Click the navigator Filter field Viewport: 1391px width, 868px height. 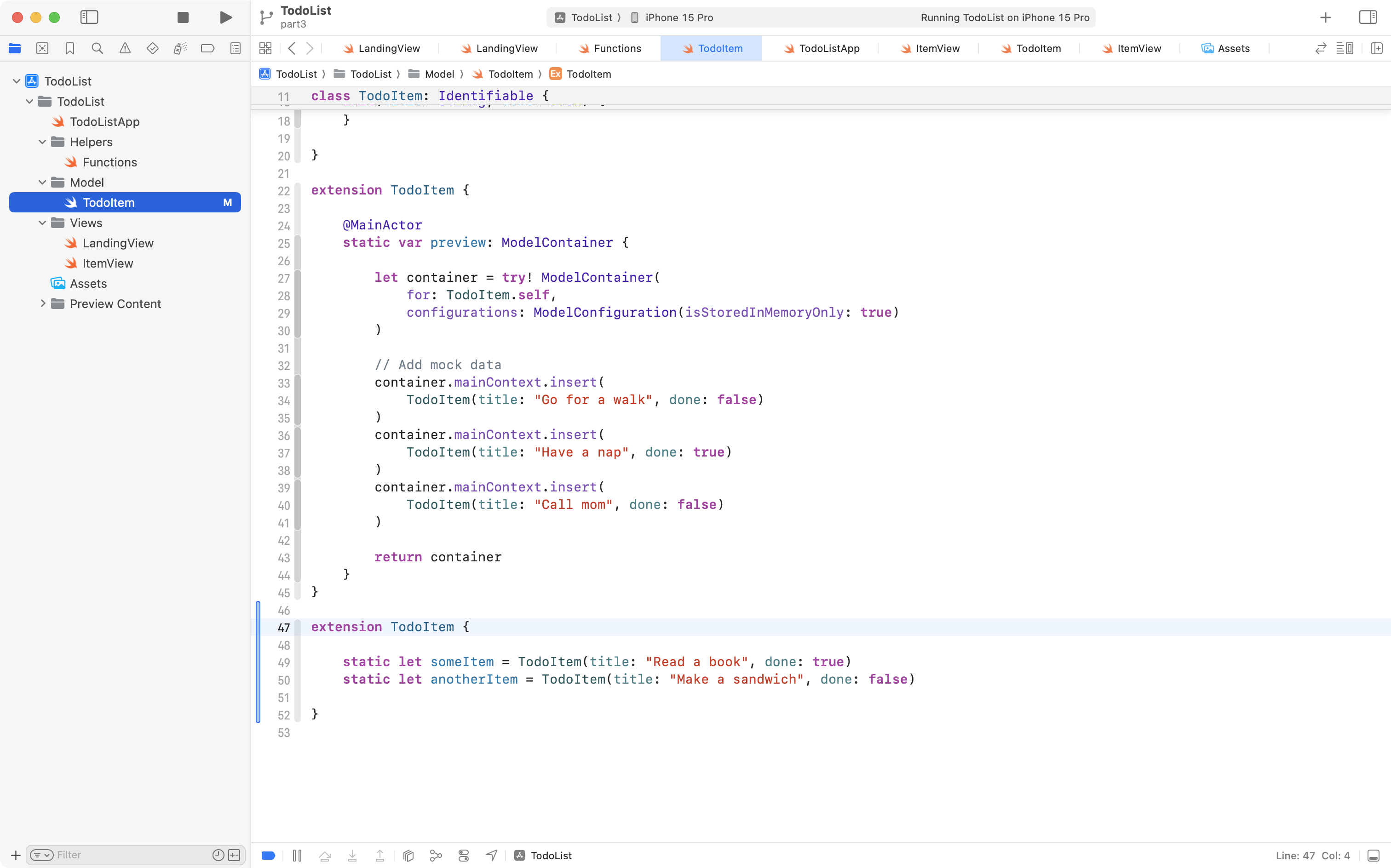132,855
